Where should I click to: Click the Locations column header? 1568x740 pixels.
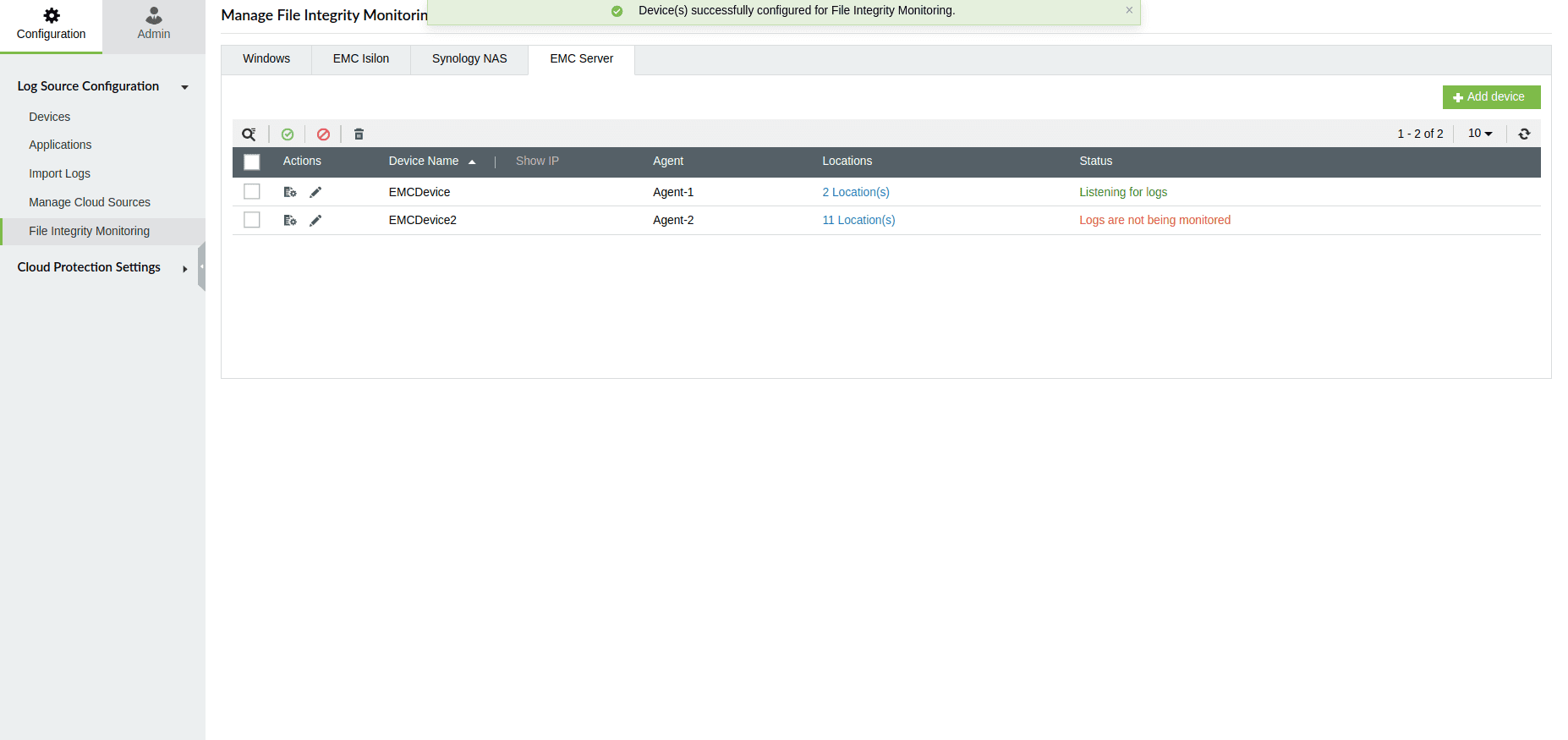pyautogui.click(x=847, y=161)
